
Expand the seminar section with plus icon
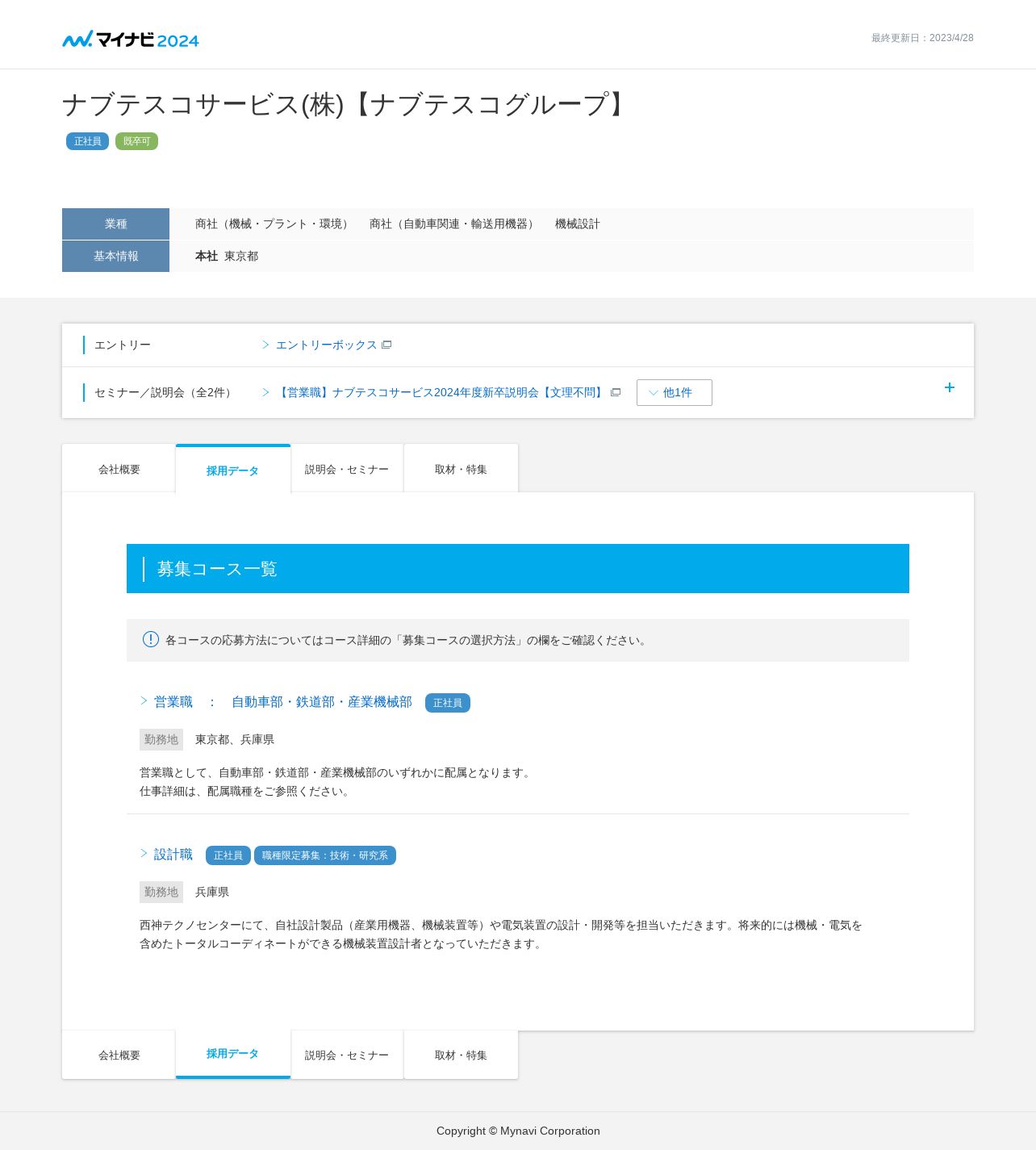click(x=950, y=387)
